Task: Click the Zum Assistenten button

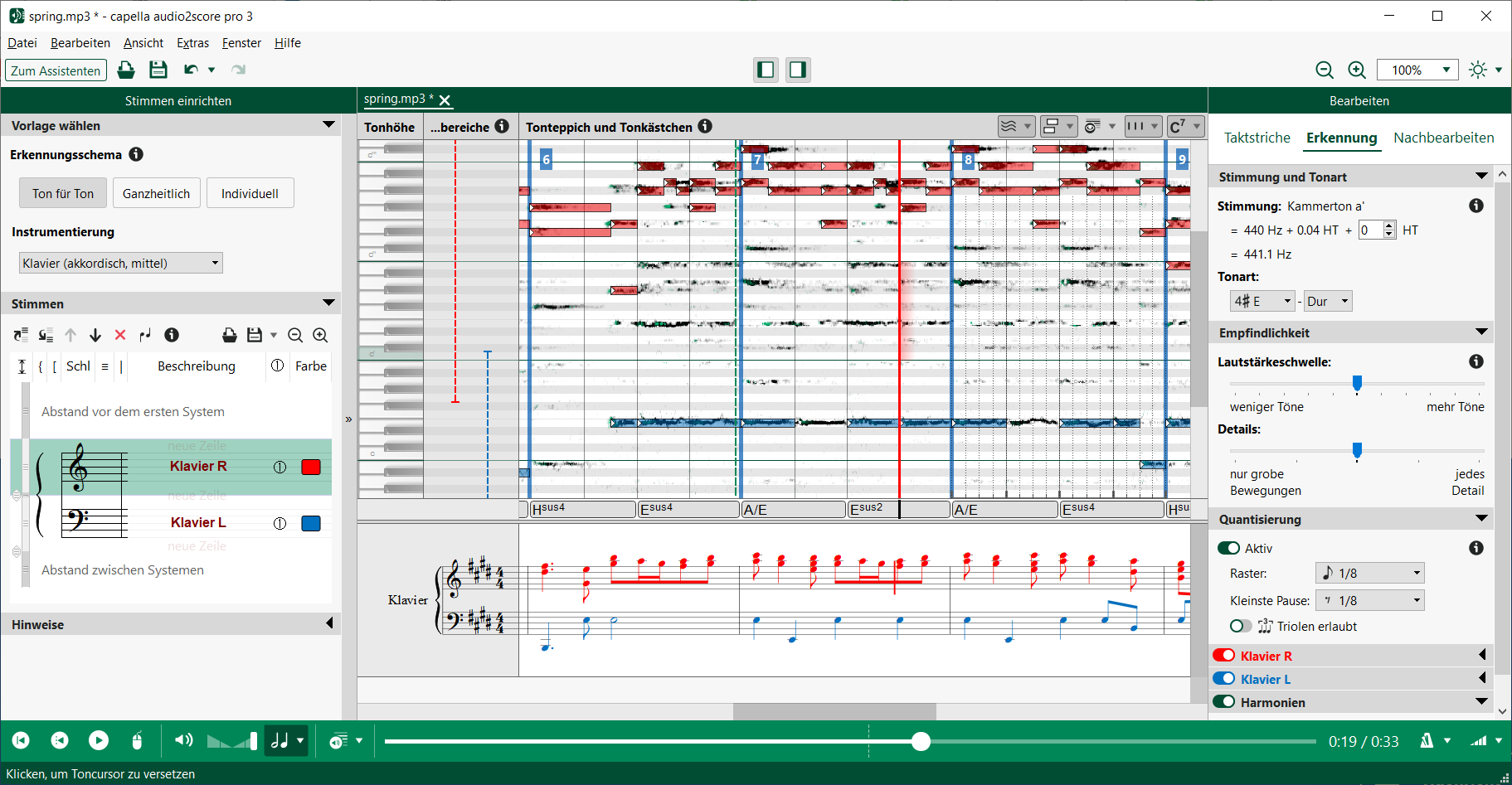Action: pos(55,70)
